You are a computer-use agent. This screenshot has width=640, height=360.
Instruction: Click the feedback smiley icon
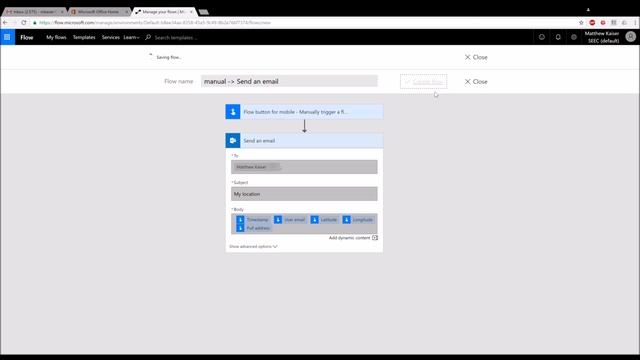[542, 37]
